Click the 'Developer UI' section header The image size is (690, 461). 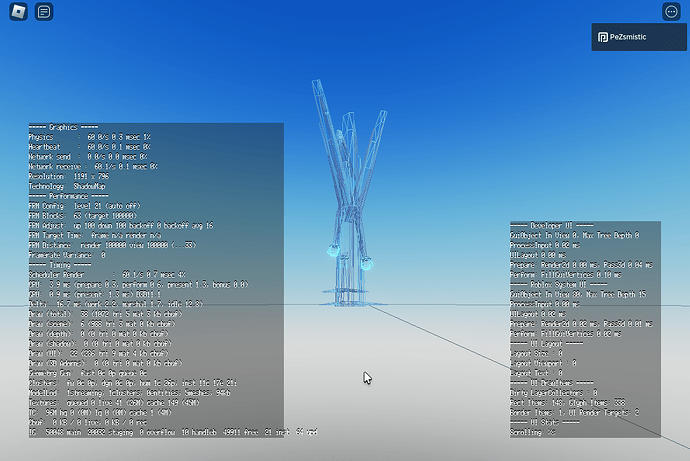tap(552, 225)
